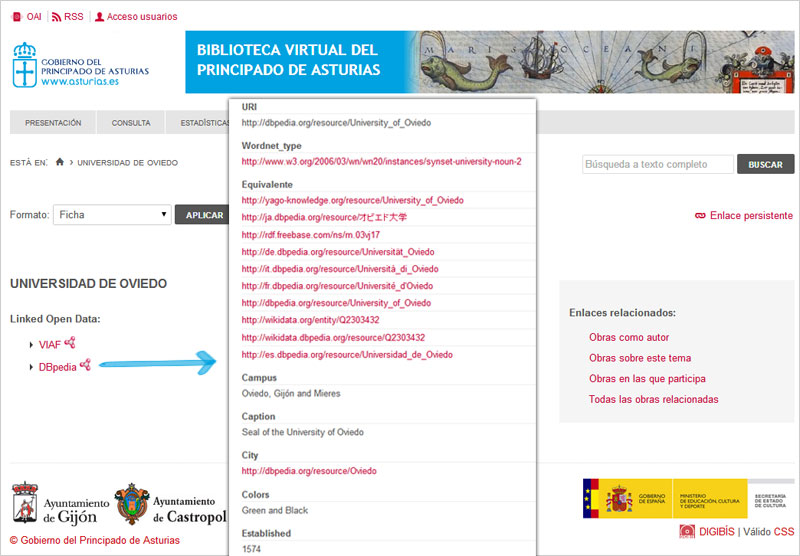This screenshot has width=800, height=556.
Task: Open the rdf.freebase.com m.03vj17 link
Action: coord(311,235)
